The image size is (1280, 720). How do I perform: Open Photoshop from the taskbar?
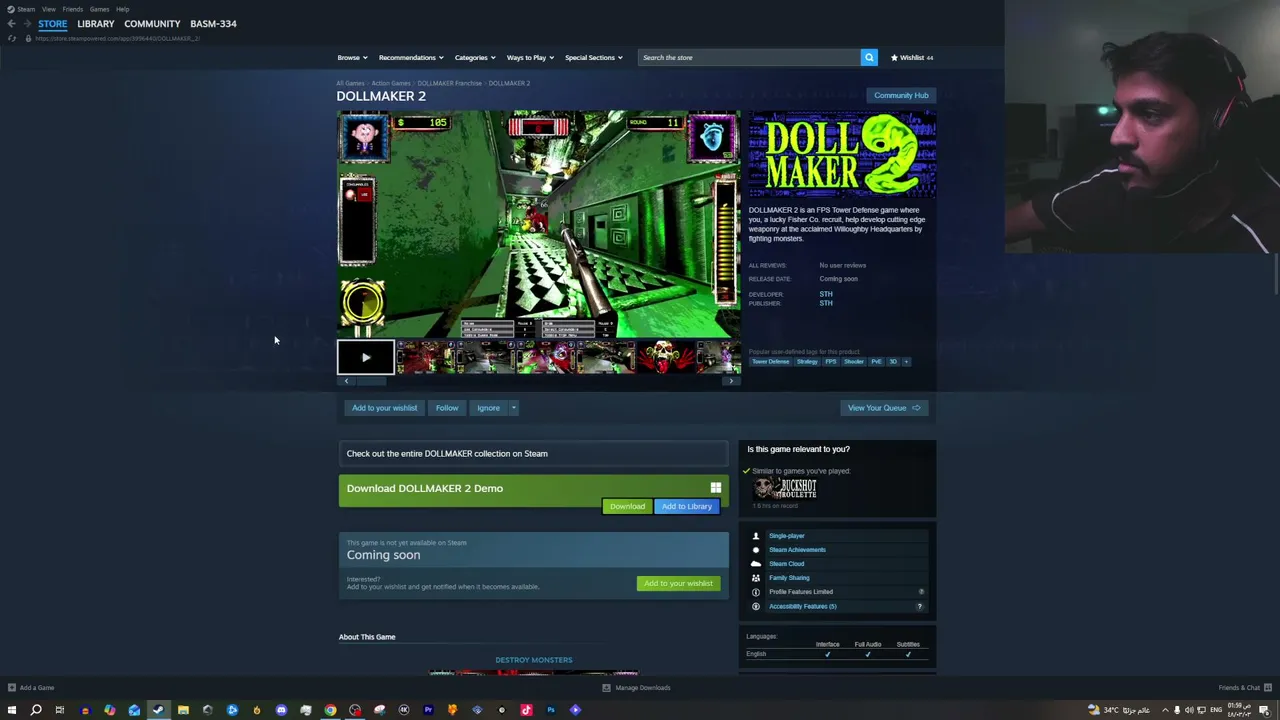550,710
